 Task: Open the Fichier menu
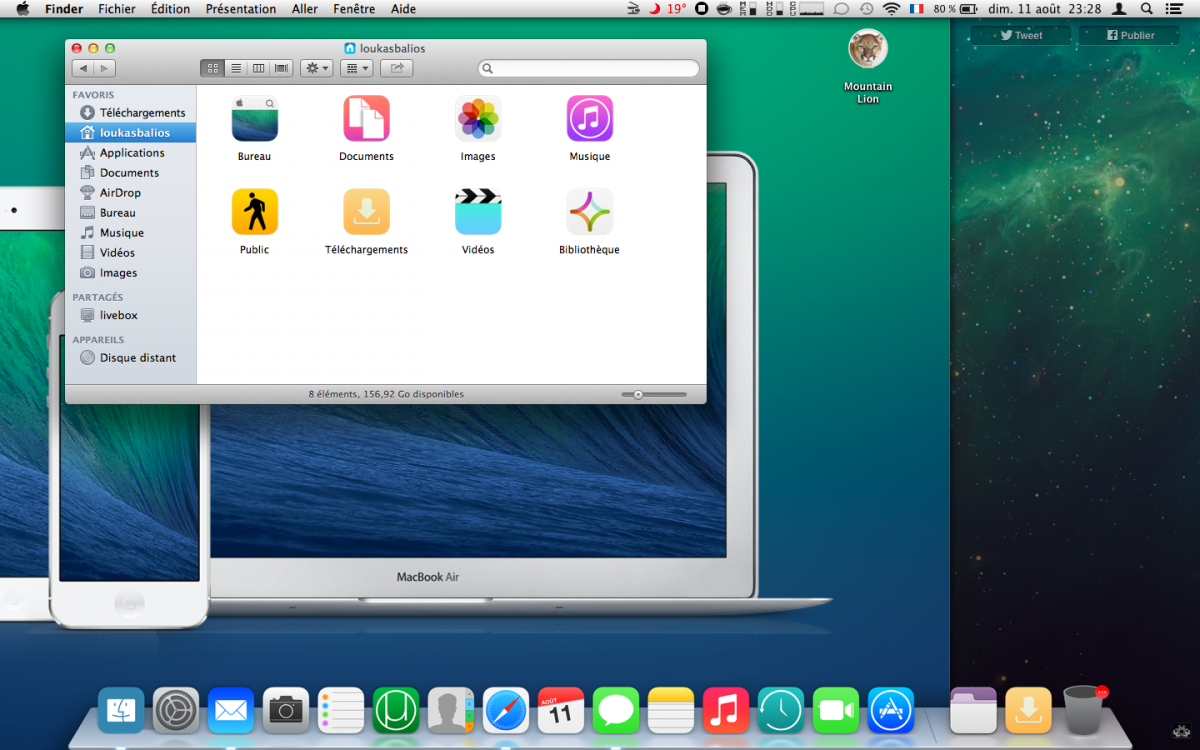117,9
